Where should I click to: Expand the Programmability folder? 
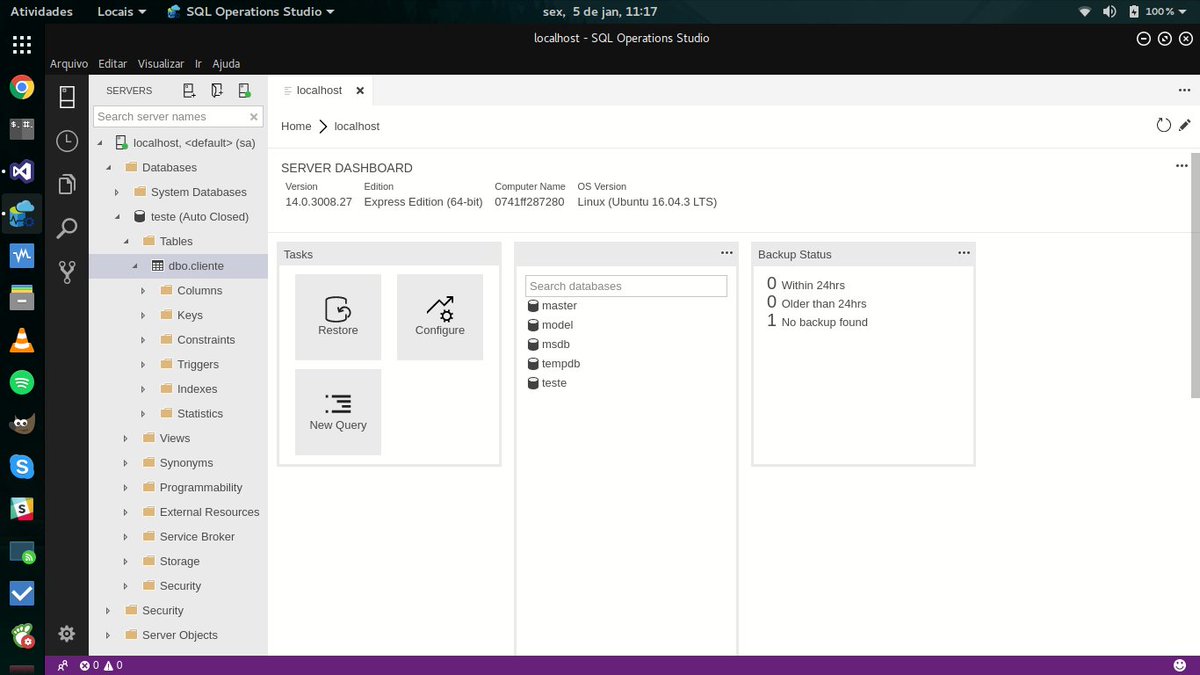coord(126,488)
